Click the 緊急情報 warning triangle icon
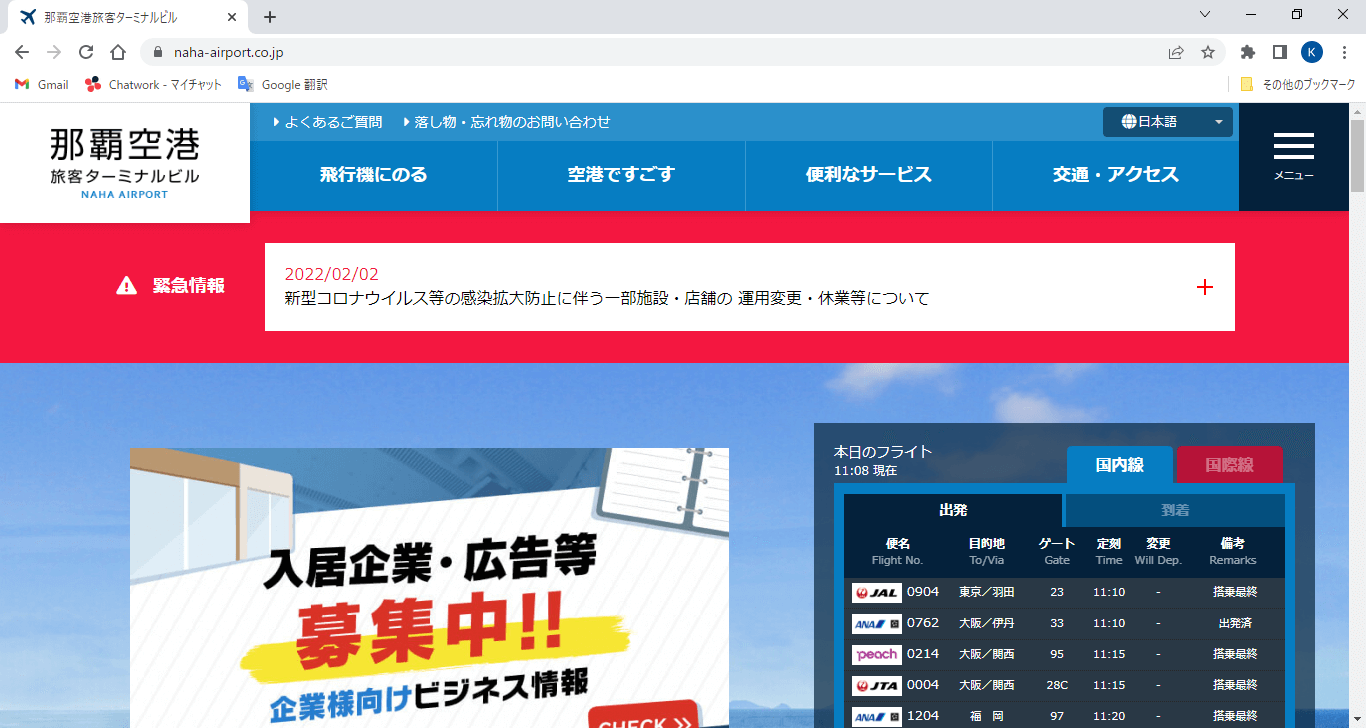Viewport: 1366px width, 728px height. point(126,286)
